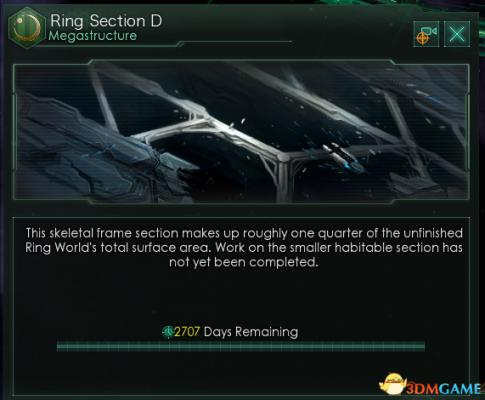
Task: Click the "This skeletal frame section" description line
Action: click(x=244, y=233)
